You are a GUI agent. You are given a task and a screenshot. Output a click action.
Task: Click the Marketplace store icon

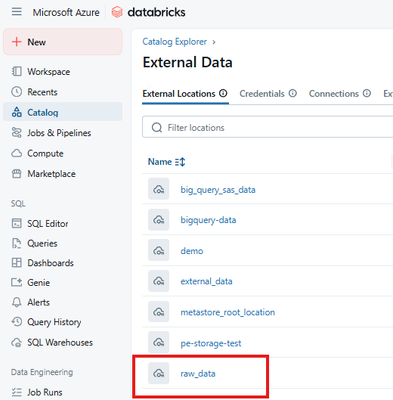[17, 174]
